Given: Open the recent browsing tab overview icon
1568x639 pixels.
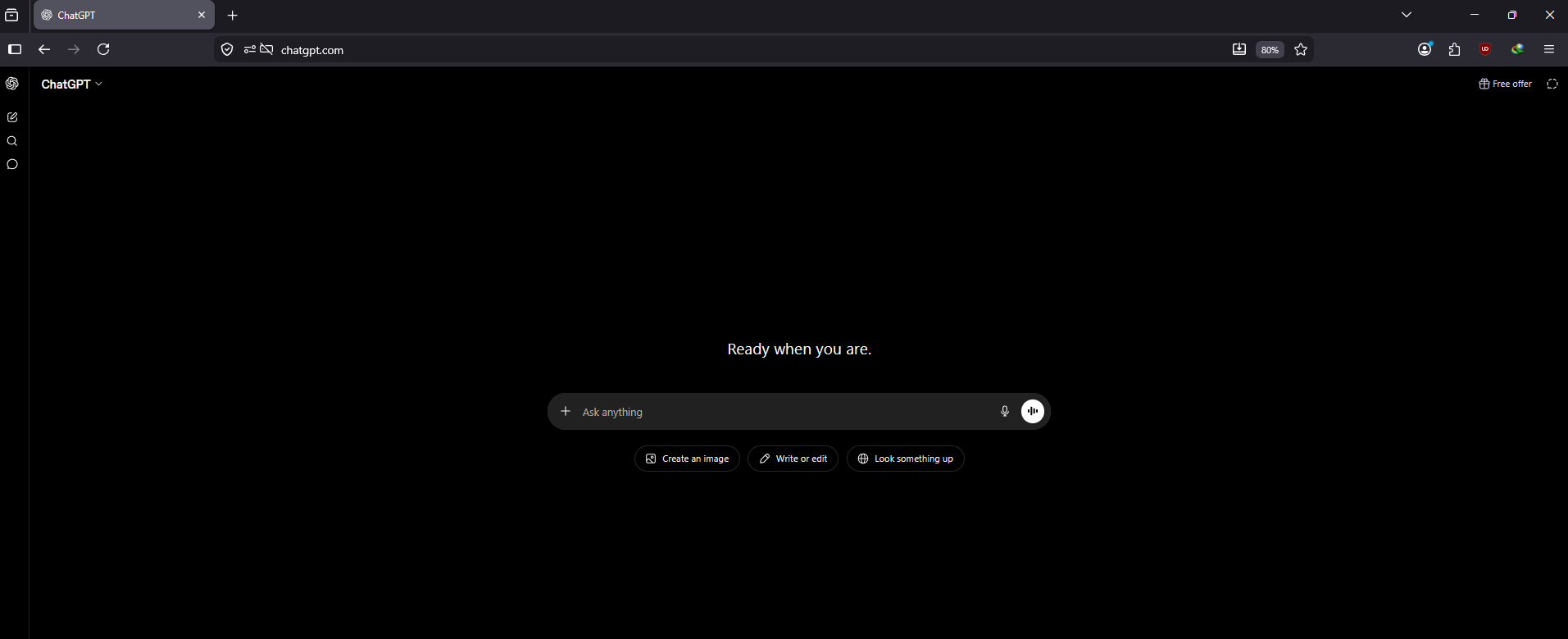Looking at the screenshot, I should [11, 15].
